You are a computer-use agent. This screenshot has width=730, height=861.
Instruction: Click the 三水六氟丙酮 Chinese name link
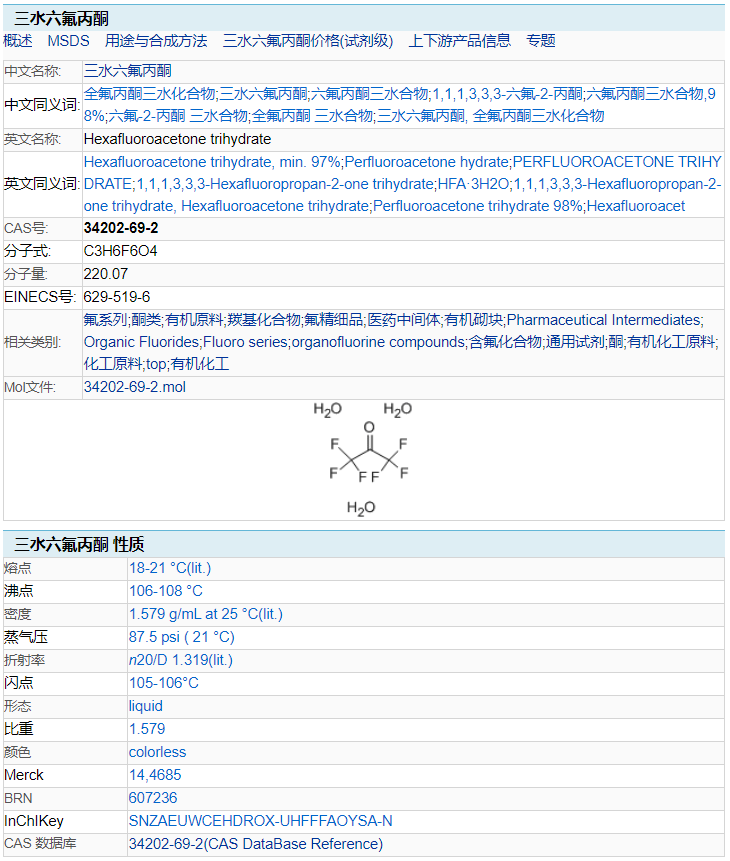coord(127,71)
